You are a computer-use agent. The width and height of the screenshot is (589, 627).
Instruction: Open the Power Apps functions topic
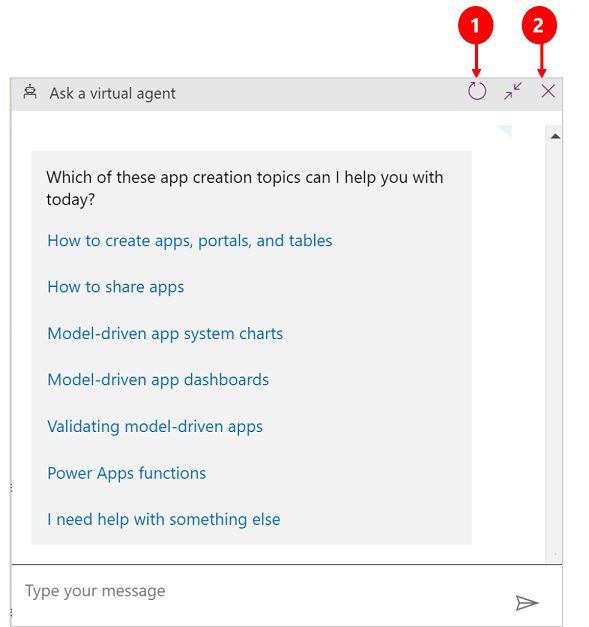point(126,473)
